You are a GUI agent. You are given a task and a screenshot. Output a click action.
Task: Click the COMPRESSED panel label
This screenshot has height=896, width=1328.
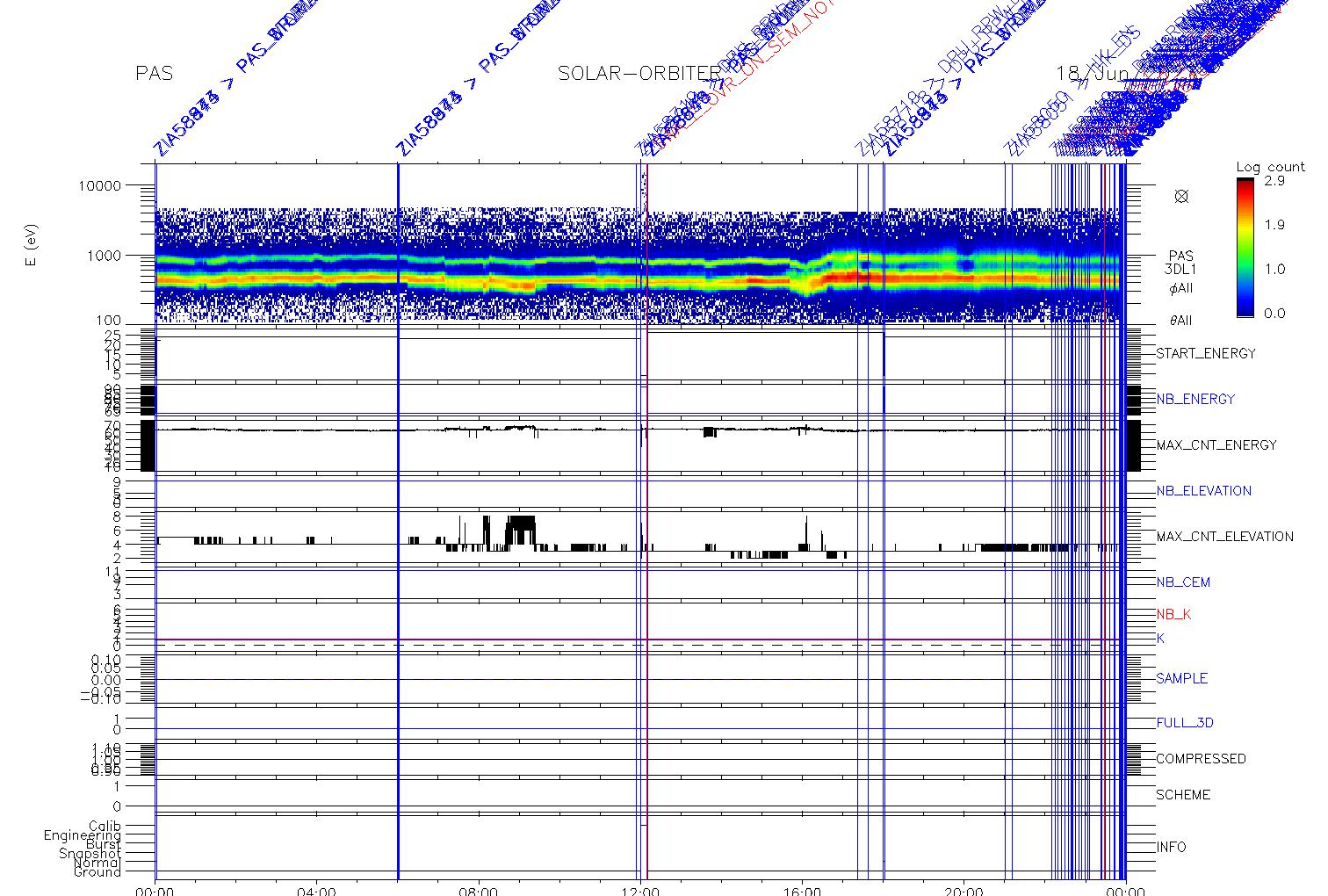click(x=1201, y=758)
